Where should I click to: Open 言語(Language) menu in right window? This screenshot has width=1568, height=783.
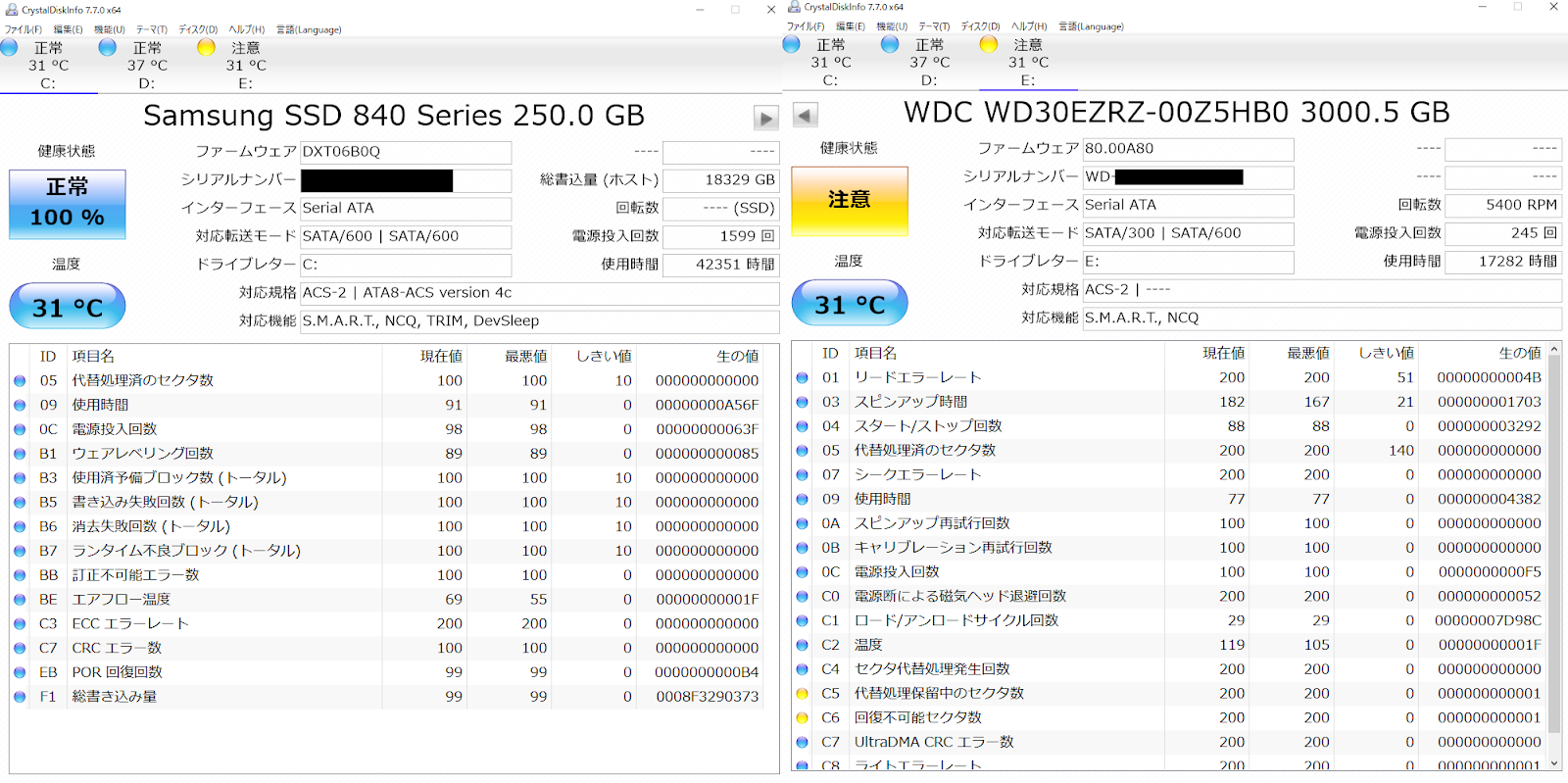click(x=1091, y=26)
